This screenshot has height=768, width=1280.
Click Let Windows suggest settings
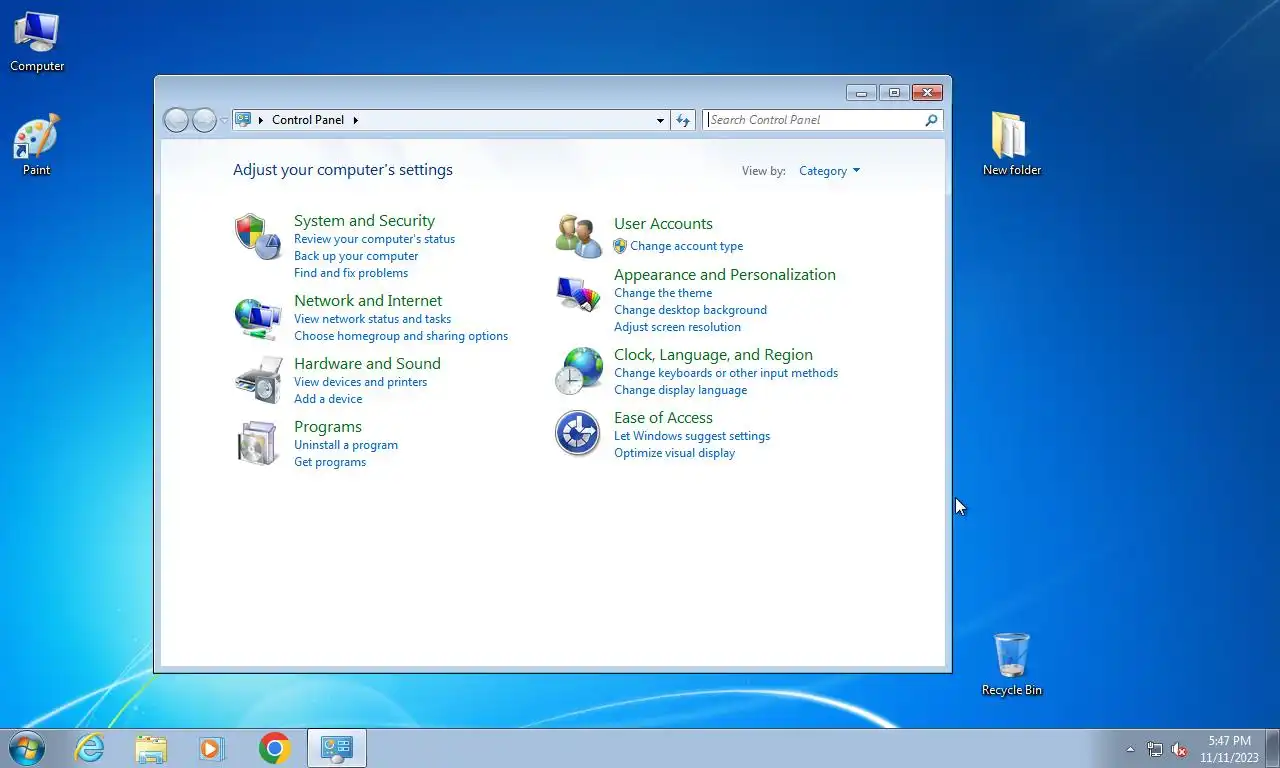point(692,436)
